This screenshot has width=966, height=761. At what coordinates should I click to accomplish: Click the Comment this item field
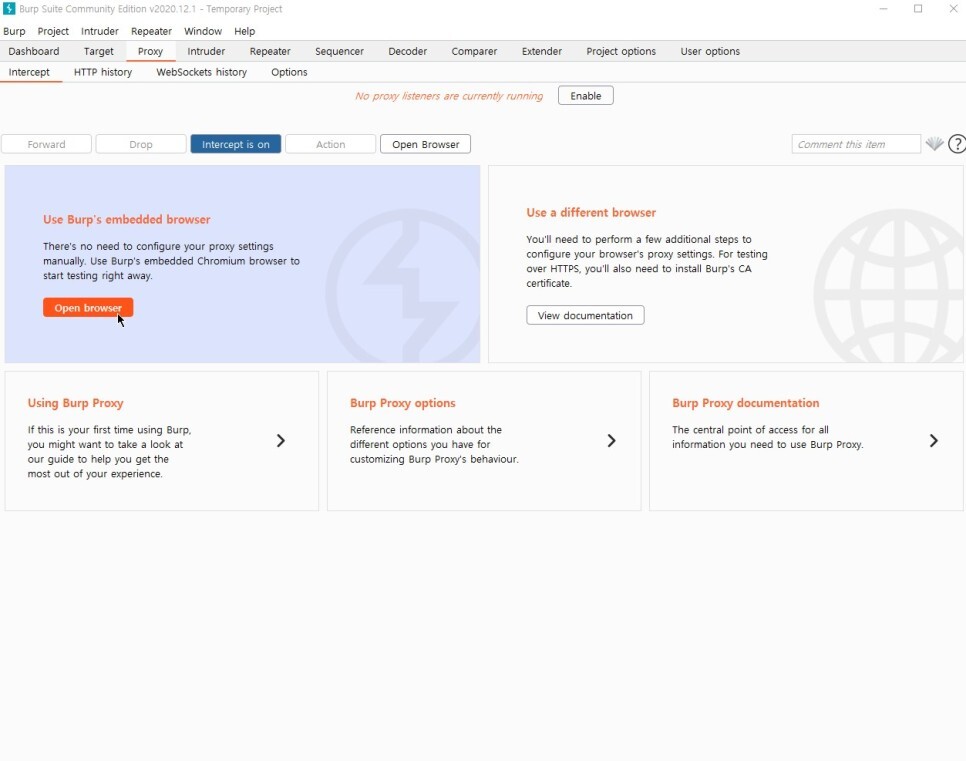click(x=856, y=144)
